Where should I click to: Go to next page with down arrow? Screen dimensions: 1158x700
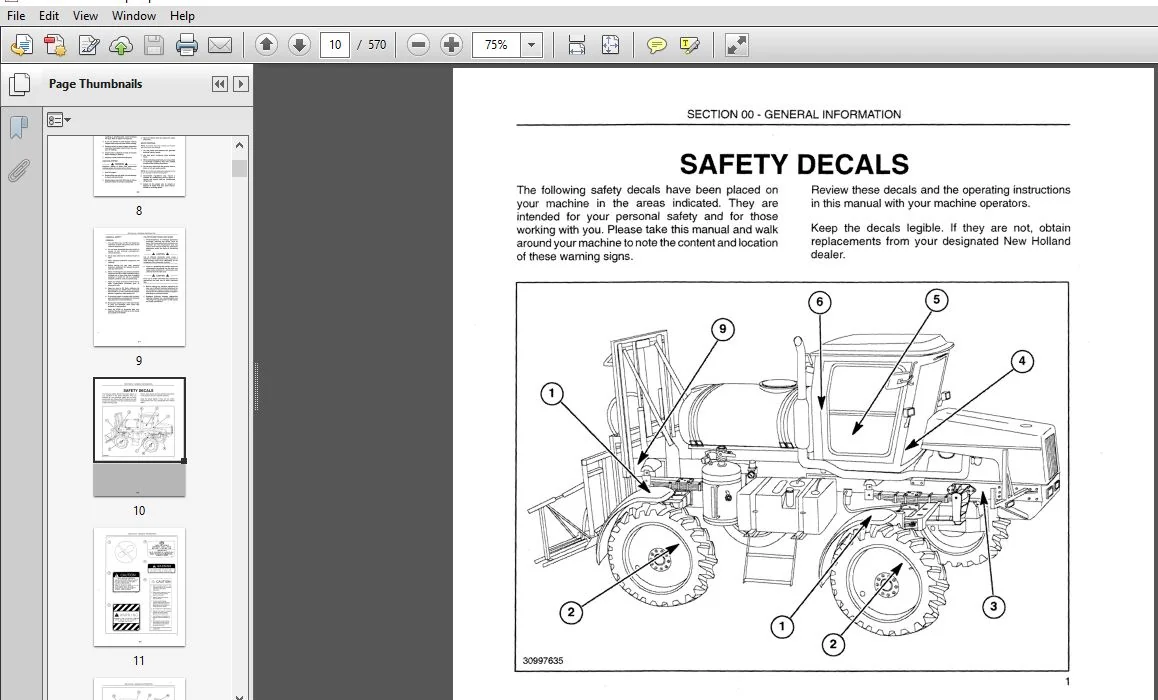pyautogui.click(x=299, y=45)
